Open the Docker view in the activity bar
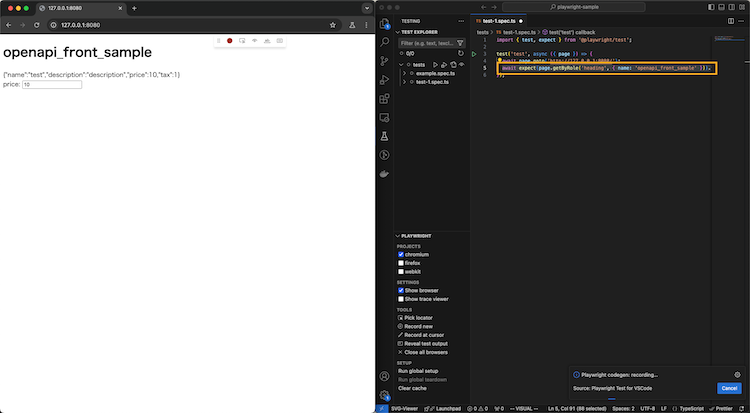750x413 pixels. pos(384,174)
